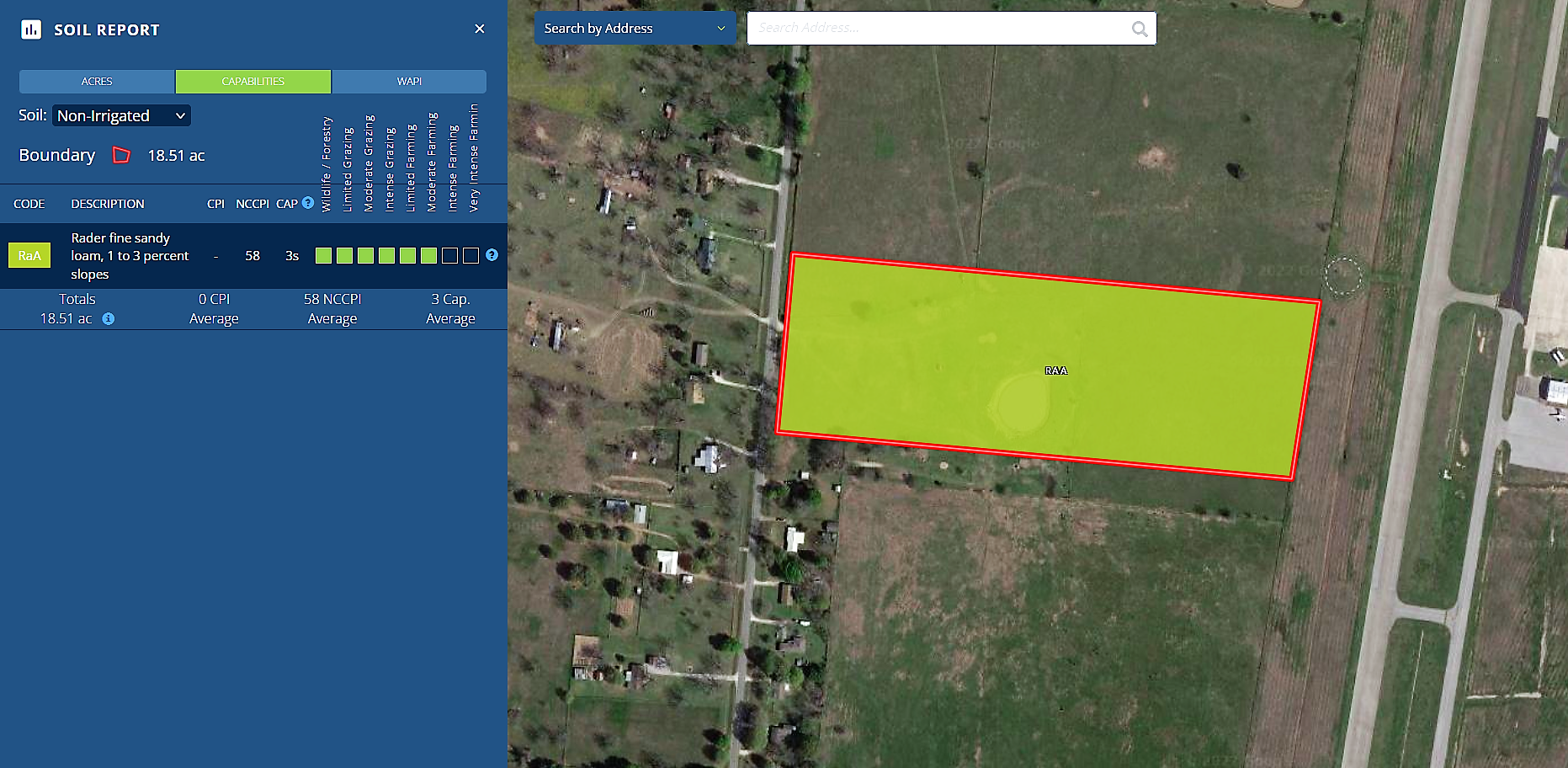Click the empty Very Intense Farming box
The image size is (1568, 768).
click(471, 255)
